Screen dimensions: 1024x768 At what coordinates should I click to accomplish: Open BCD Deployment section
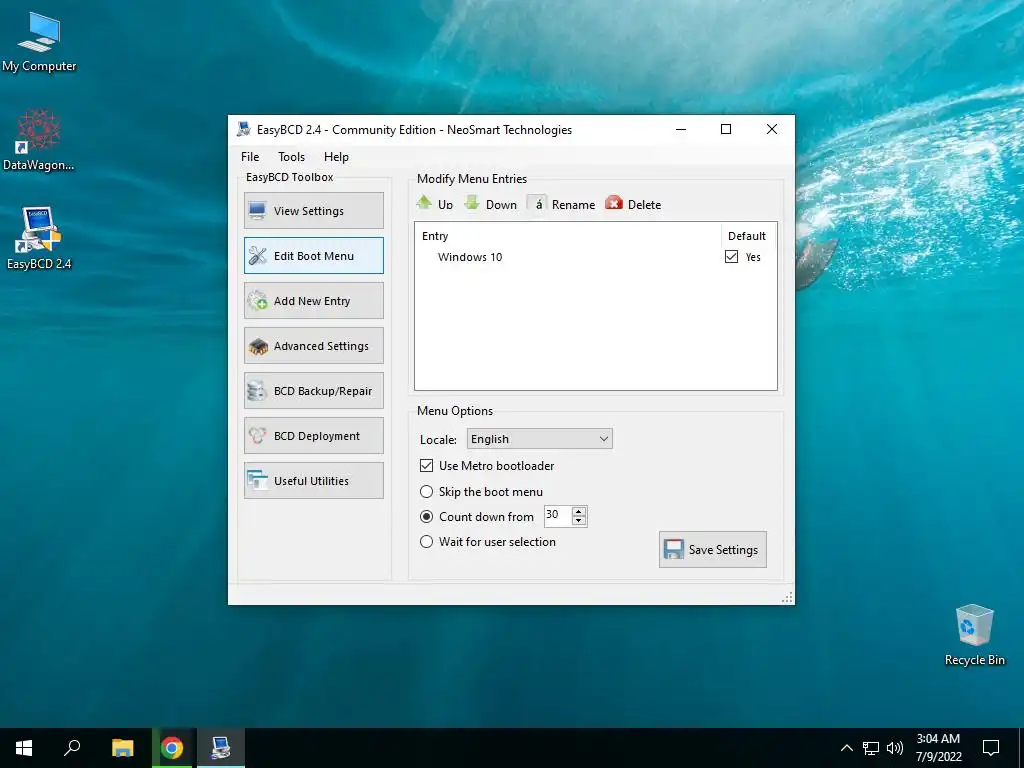(313, 436)
